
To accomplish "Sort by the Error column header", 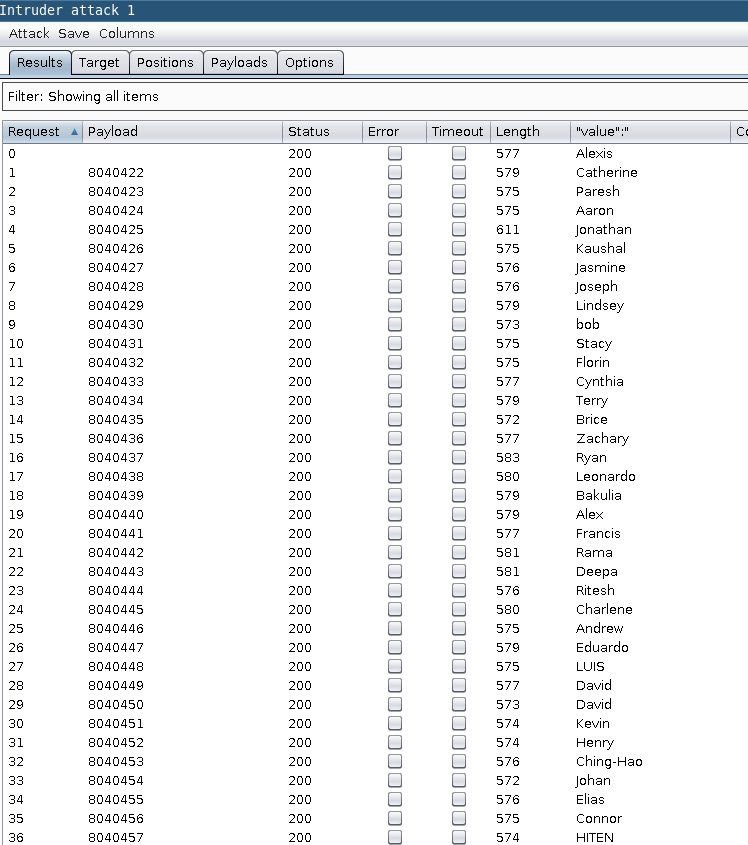I will pos(394,131).
